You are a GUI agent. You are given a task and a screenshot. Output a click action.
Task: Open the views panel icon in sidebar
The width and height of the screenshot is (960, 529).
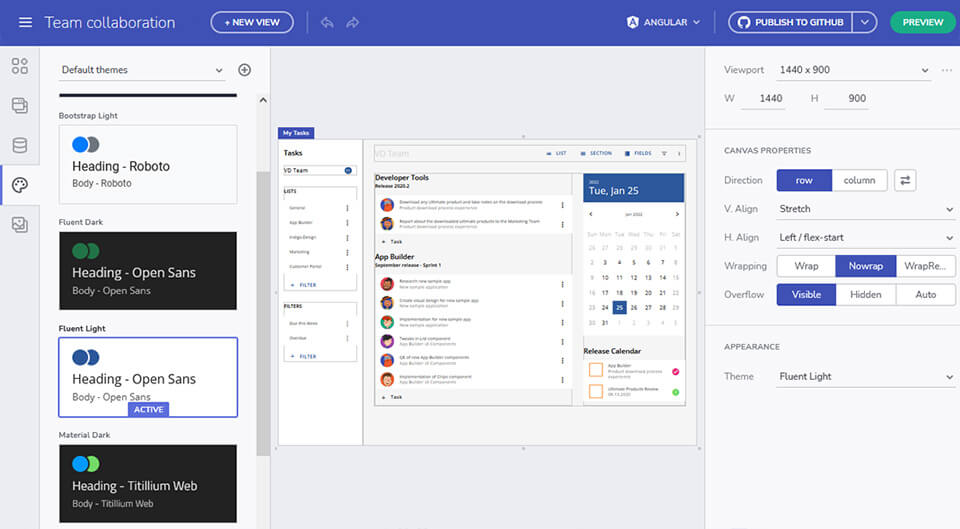(20, 105)
